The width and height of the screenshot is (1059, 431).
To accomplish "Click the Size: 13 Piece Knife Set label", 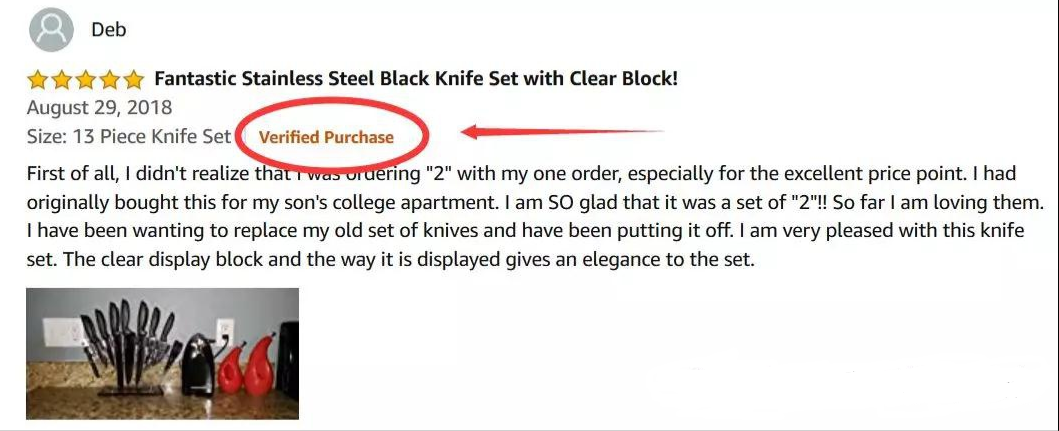I will 129,136.
